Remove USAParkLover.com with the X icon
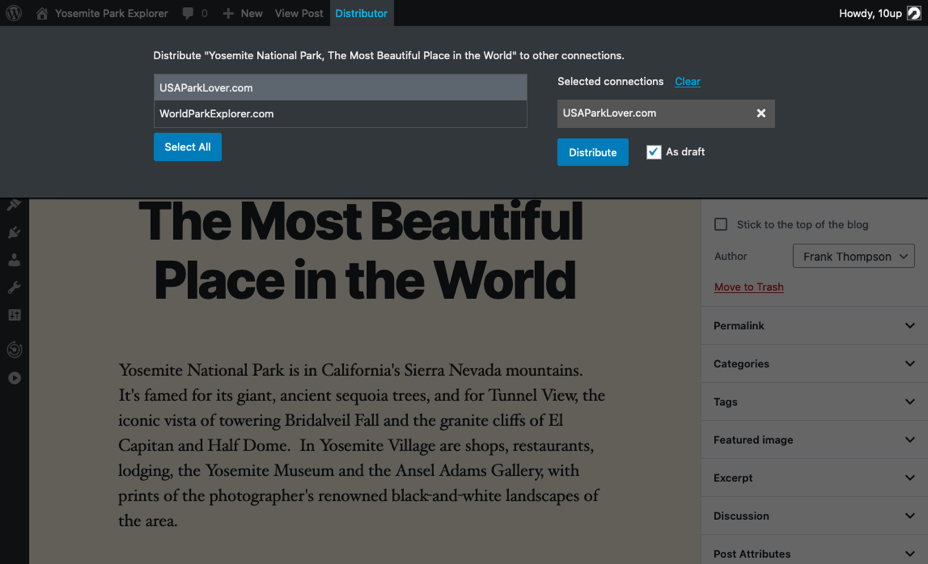928x564 pixels. pyautogui.click(x=761, y=113)
